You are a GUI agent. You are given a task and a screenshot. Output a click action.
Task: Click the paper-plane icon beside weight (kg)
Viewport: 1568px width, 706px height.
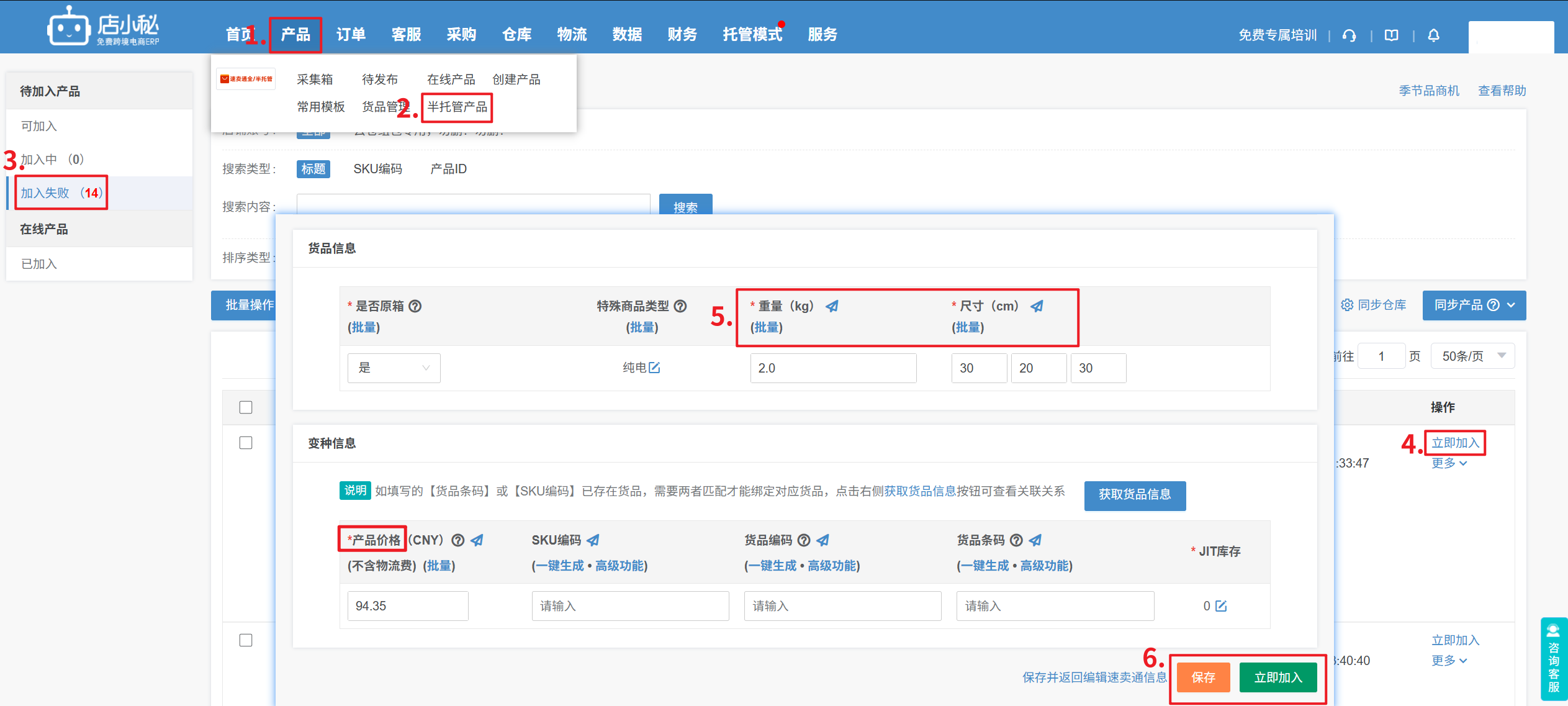(832, 306)
